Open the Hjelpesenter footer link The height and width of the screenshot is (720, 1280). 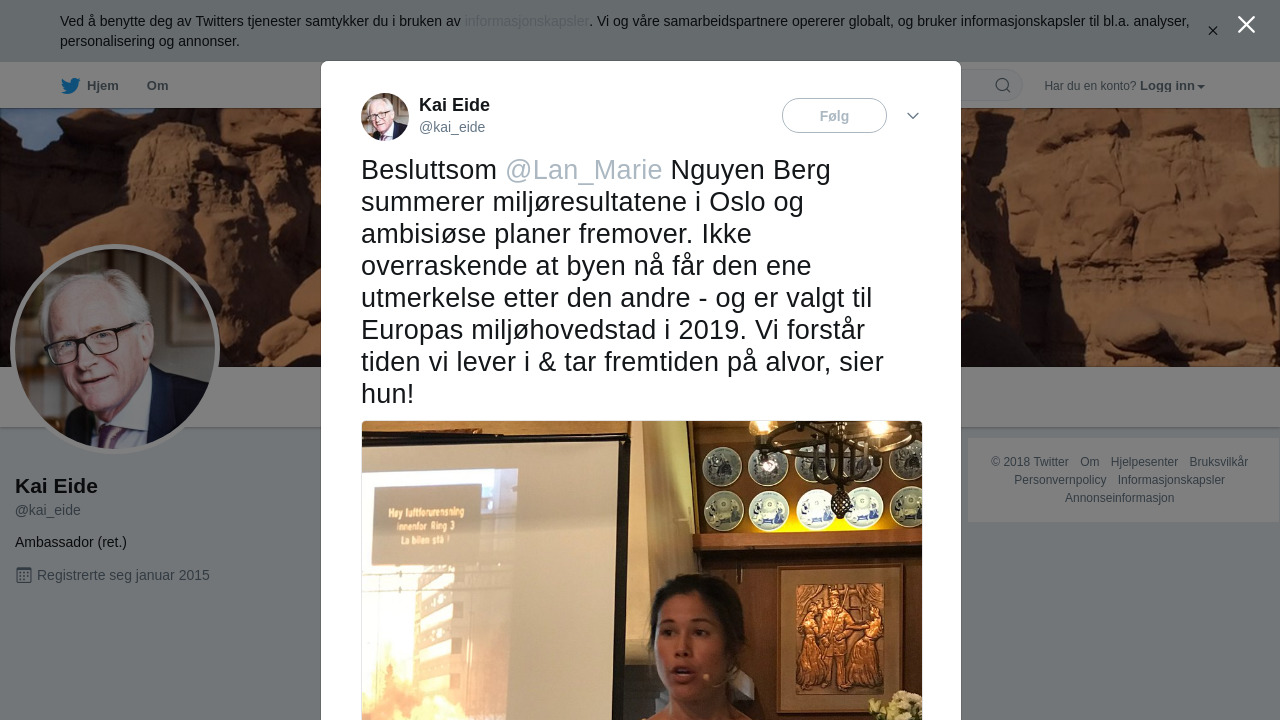tap(1144, 462)
